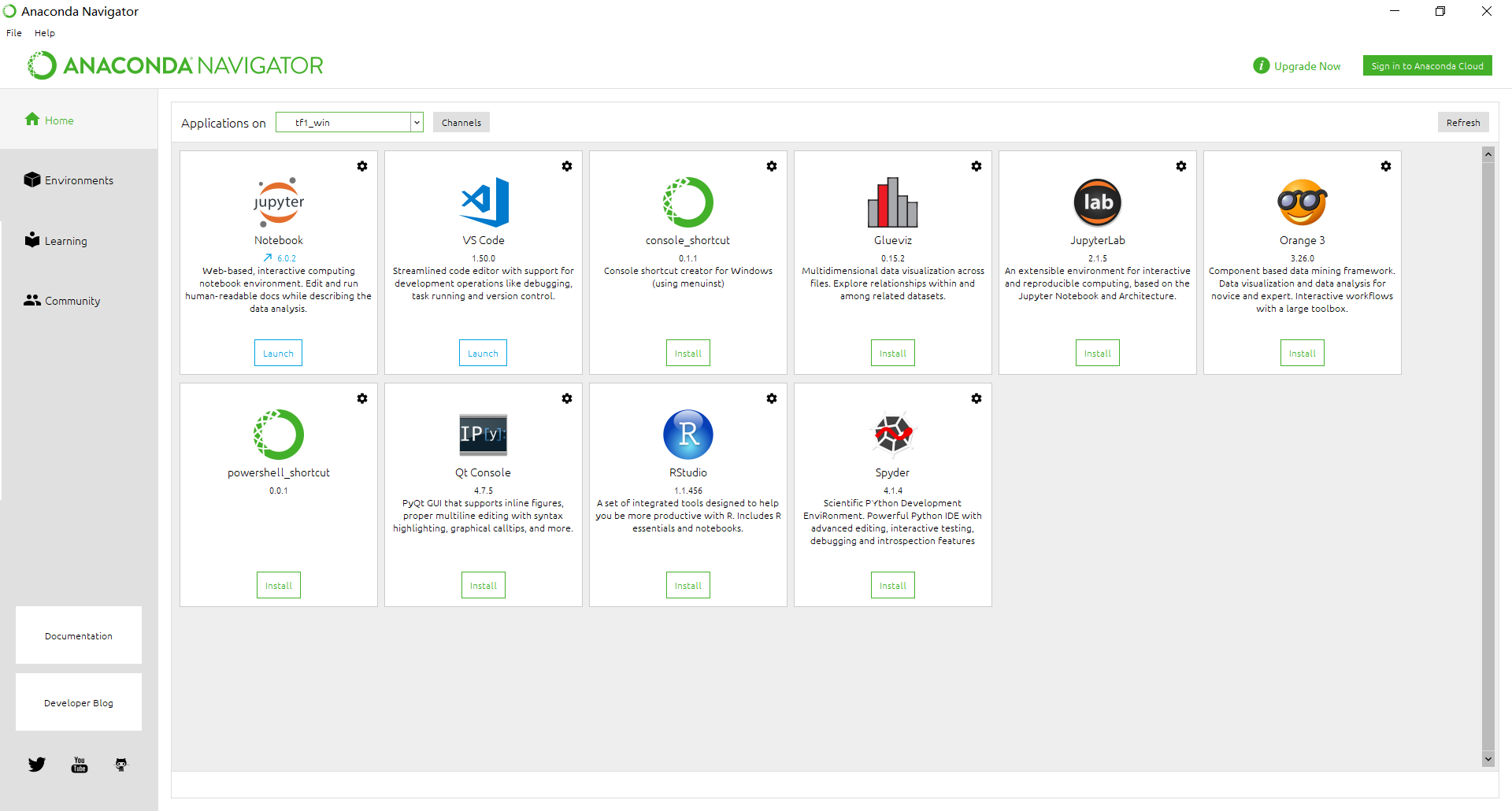Click the powershell_shortcut green ring logo
1512x811 pixels.
pos(279,435)
